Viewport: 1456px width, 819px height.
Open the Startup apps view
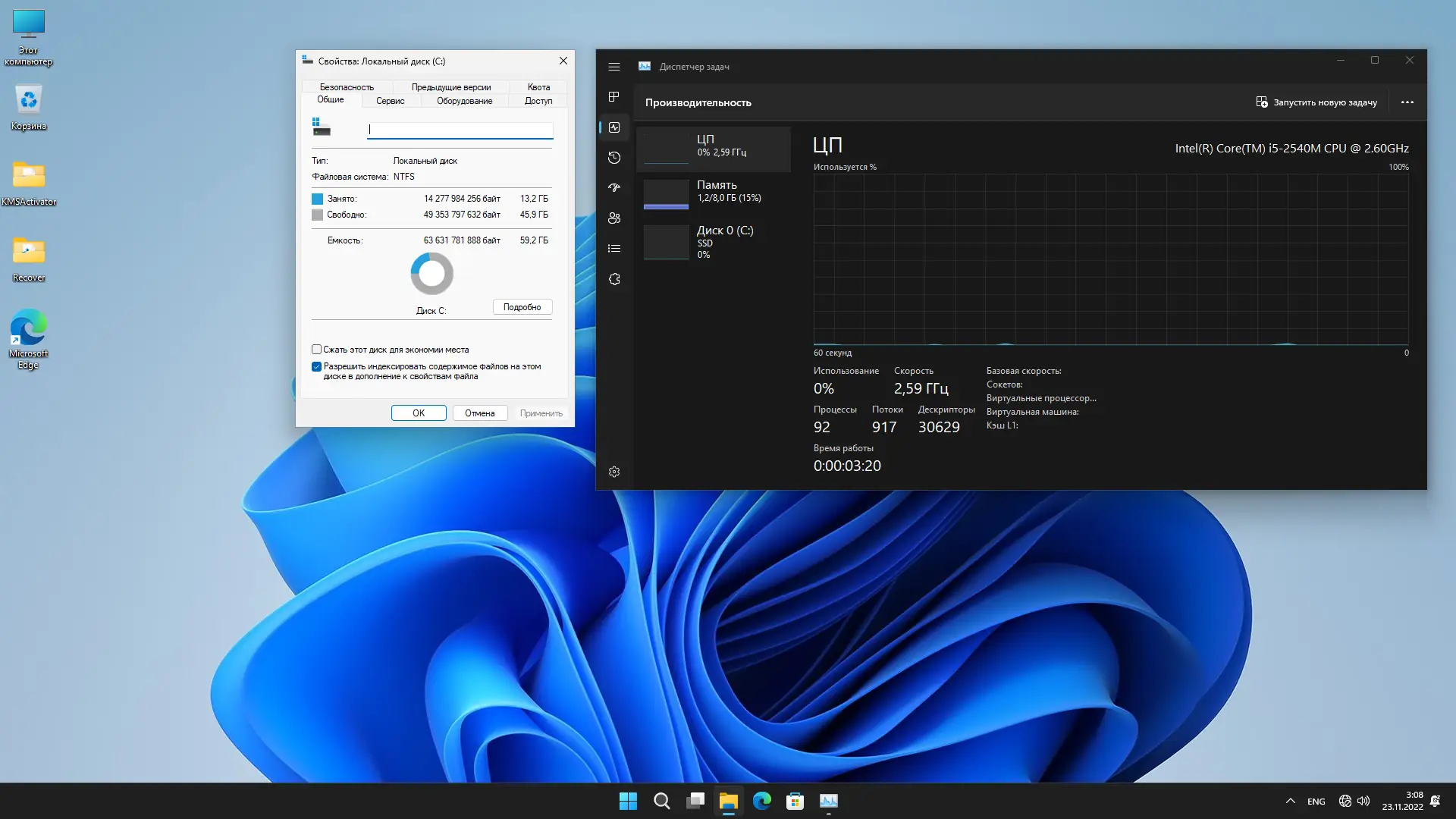(x=614, y=187)
